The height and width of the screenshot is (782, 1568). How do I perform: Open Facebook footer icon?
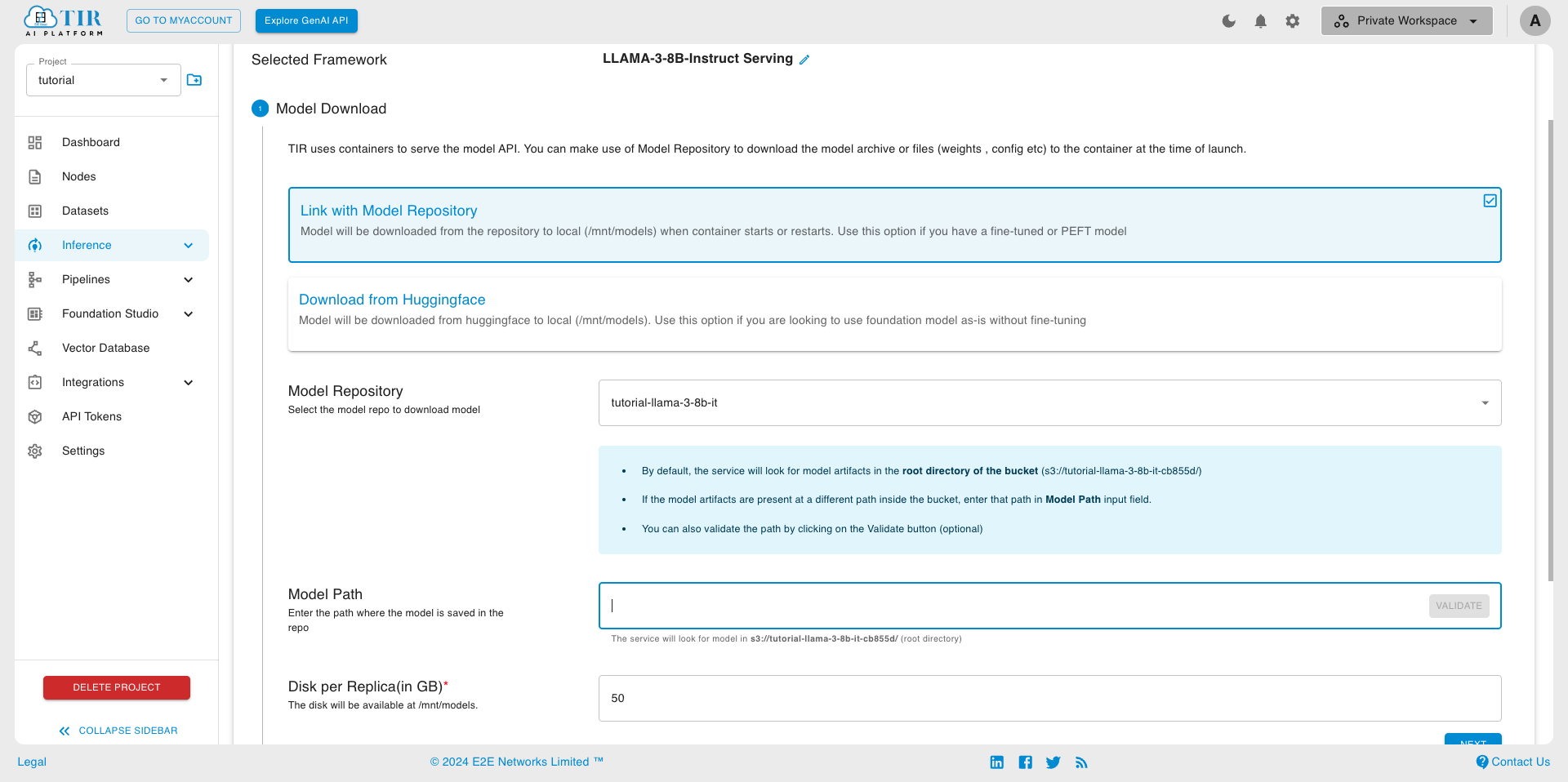click(1026, 762)
